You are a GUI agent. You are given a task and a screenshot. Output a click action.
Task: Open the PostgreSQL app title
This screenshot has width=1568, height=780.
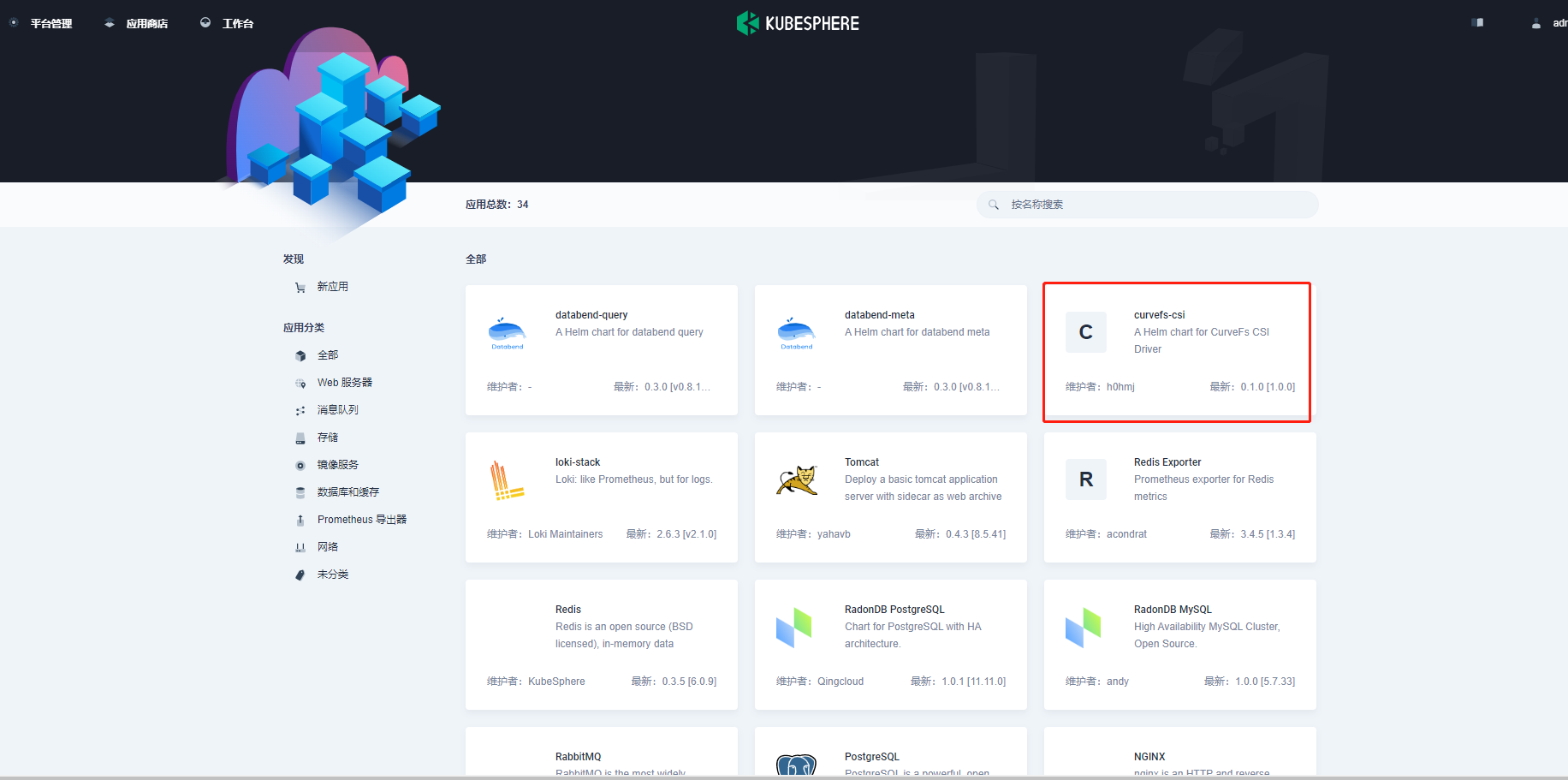click(x=872, y=757)
